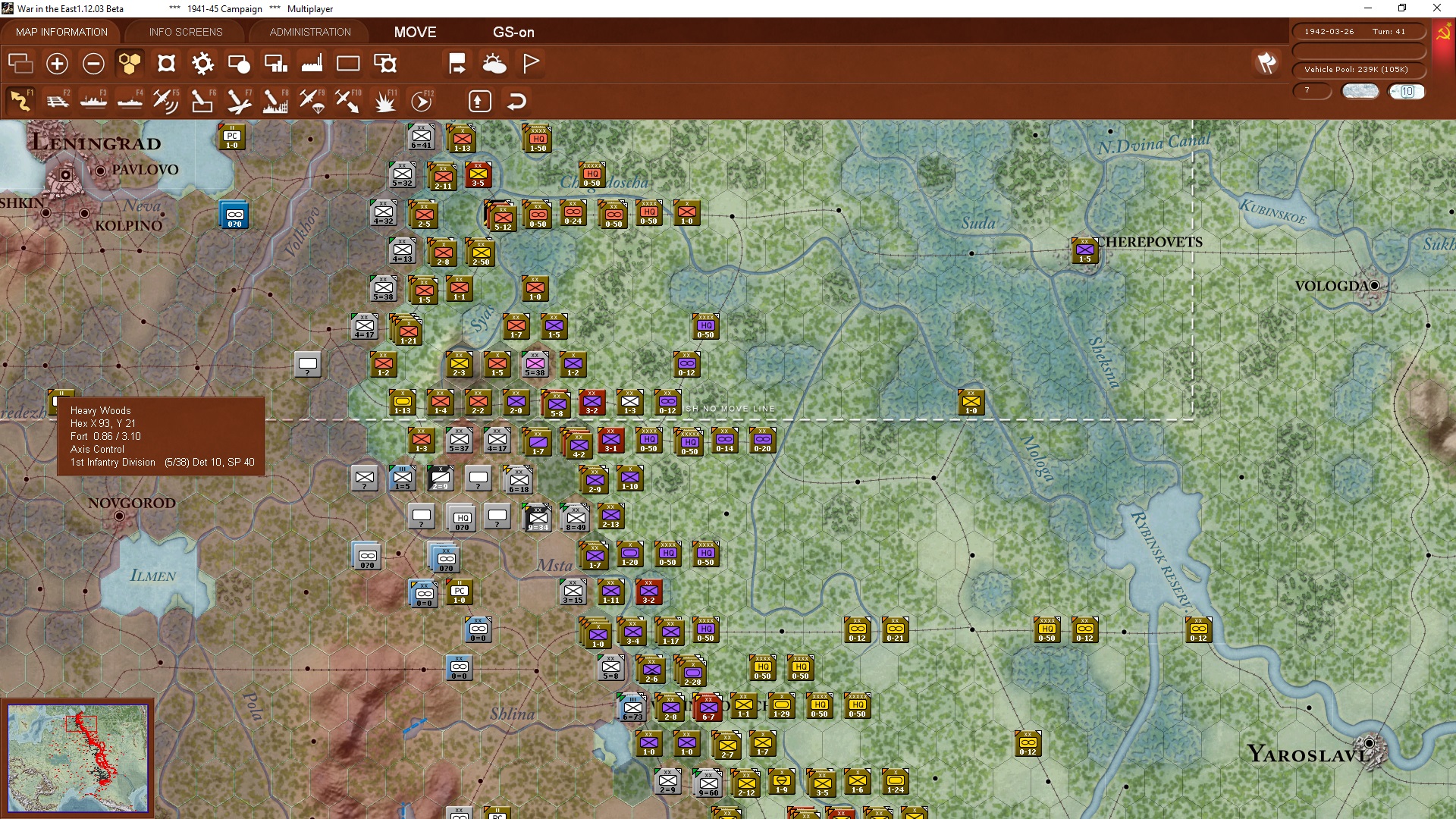Viewport: 1456px width, 819px height.
Task: Click the minimap thumbnail of the front
Action: click(78, 758)
